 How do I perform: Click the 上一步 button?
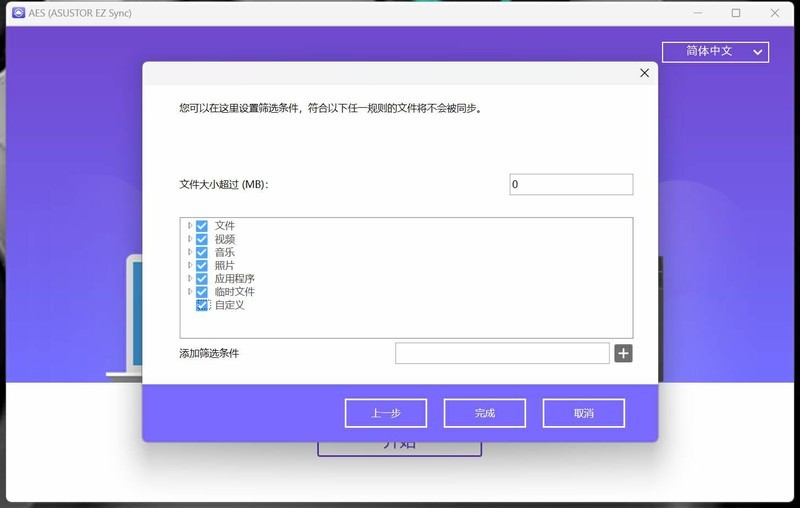pos(386,413)
